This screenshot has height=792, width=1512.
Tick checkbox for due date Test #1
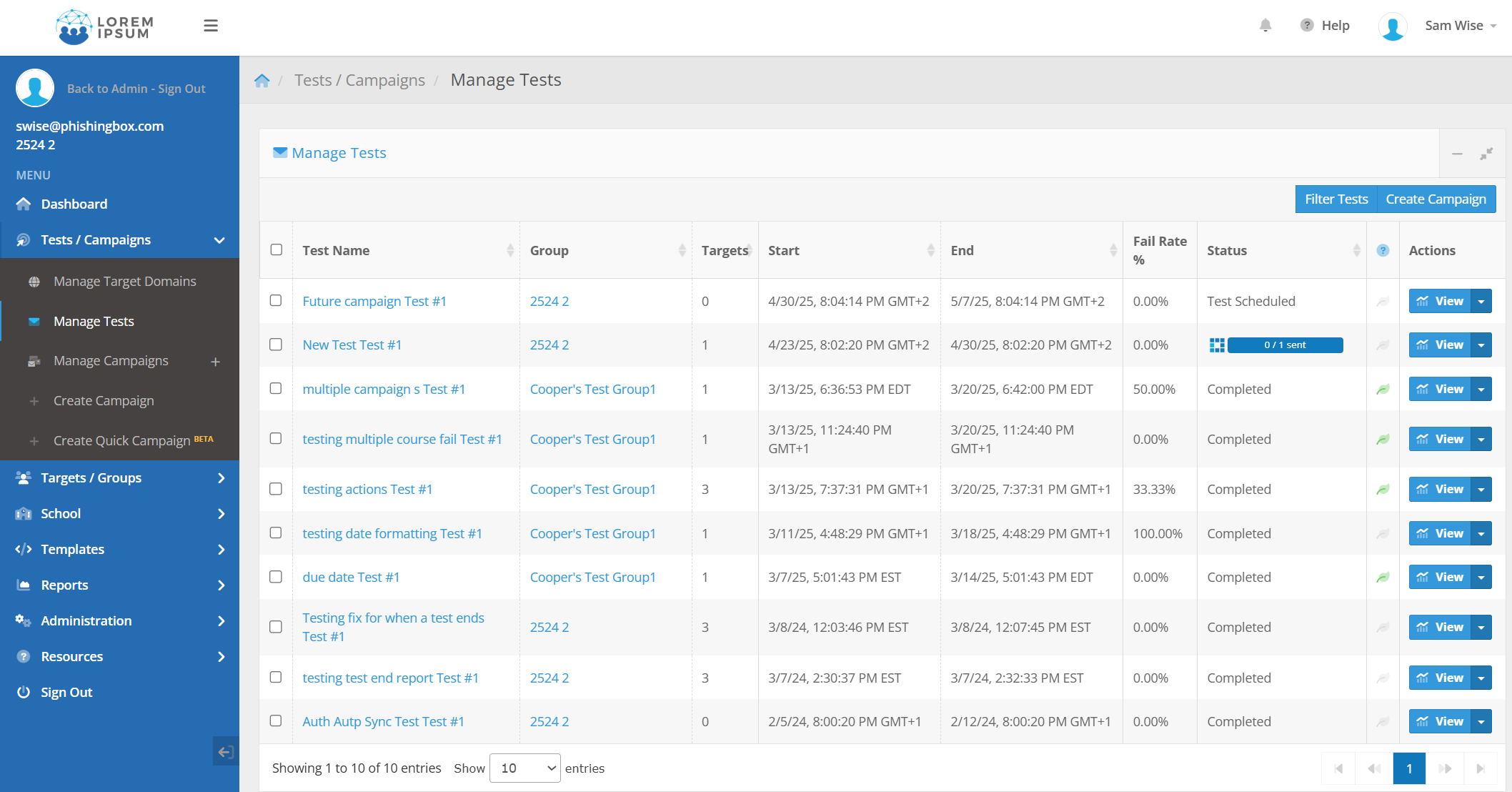point(276,577)
